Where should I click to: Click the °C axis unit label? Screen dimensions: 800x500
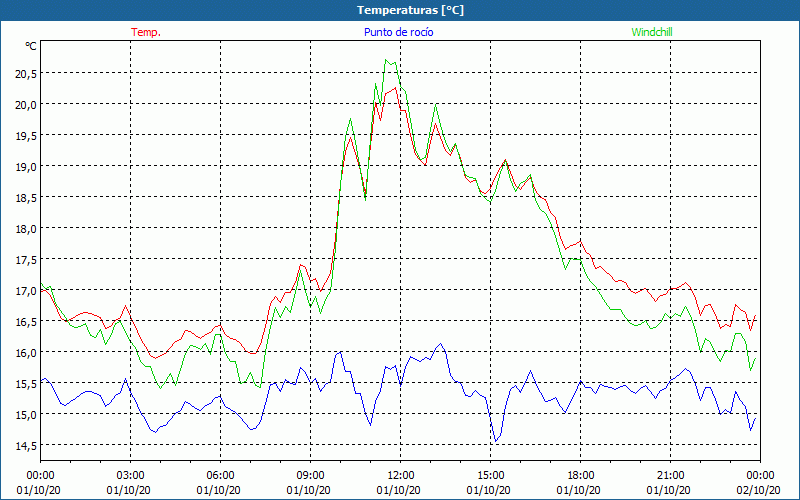pos(31,46)
